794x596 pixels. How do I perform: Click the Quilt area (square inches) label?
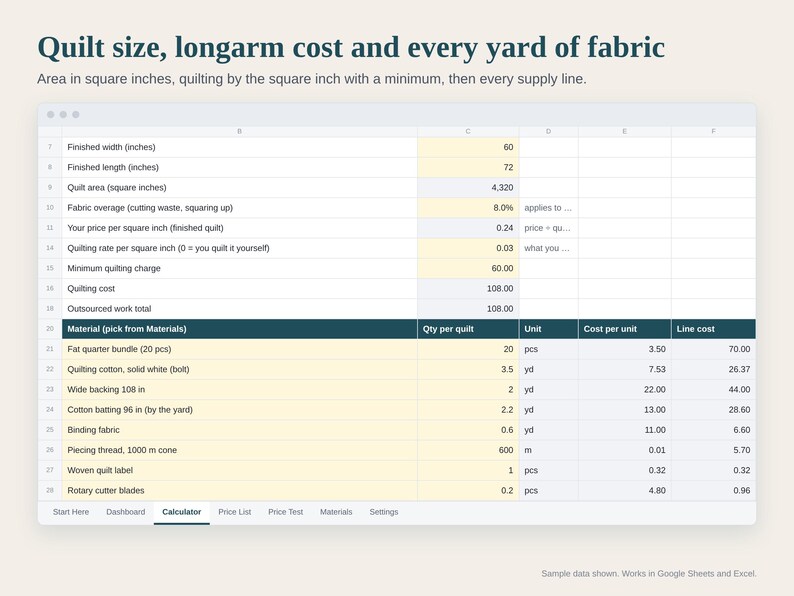point(117,188)
